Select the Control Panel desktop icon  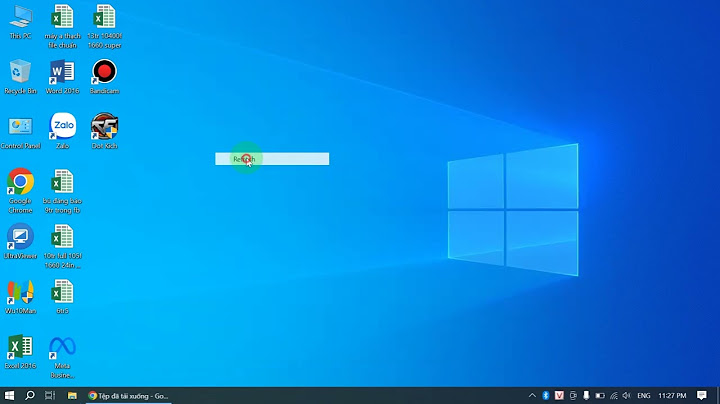[x=20, y=132]
